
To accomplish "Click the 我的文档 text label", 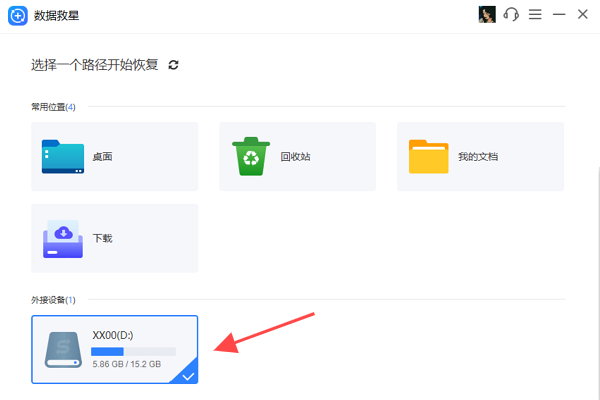I will coord(478,157).
